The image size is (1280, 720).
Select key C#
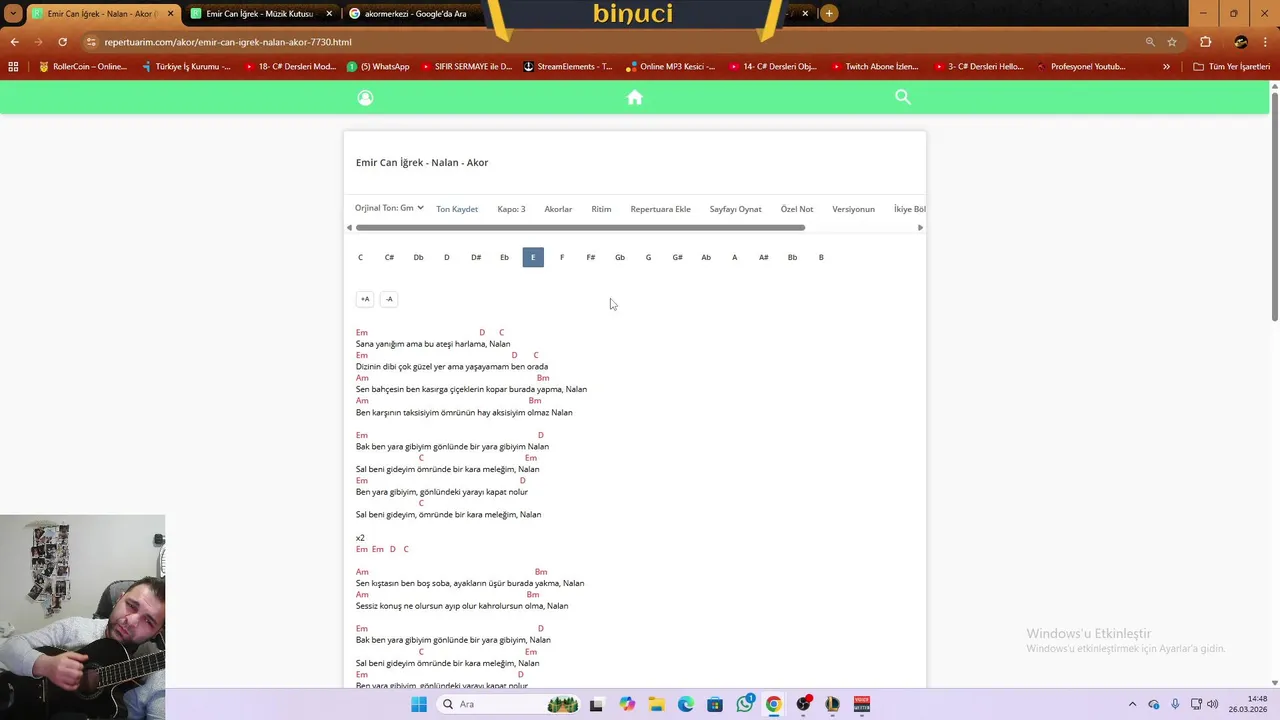389,257
